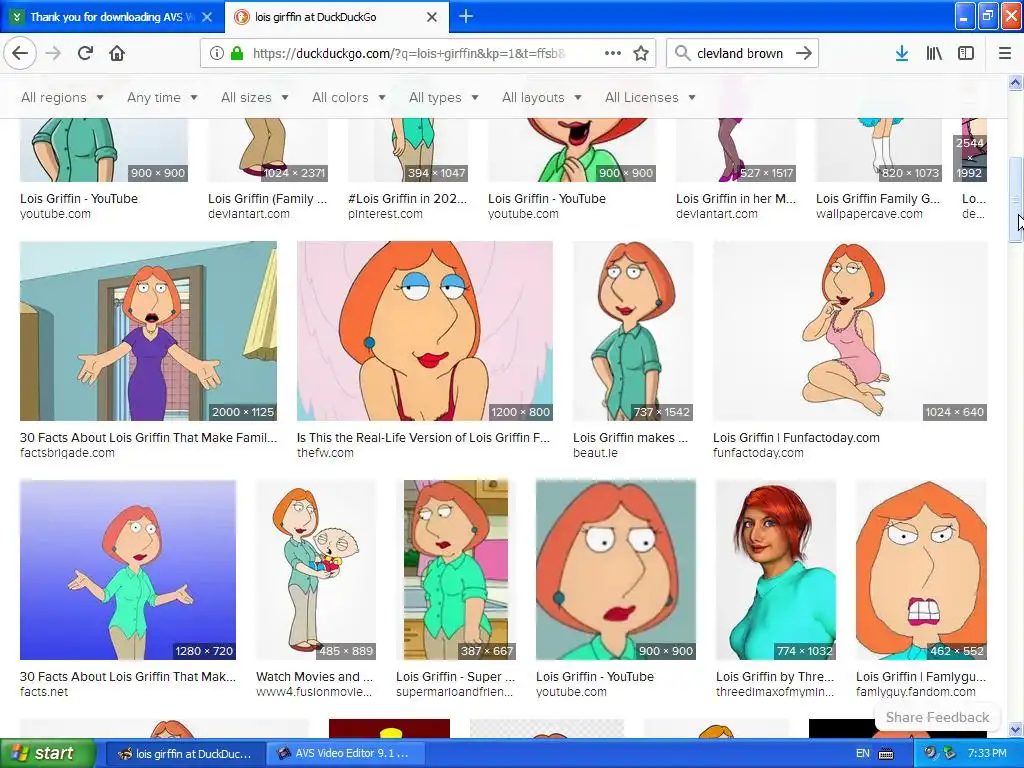Open the Lois on blue gradient 1280 × 720 image

pos(128,570)
